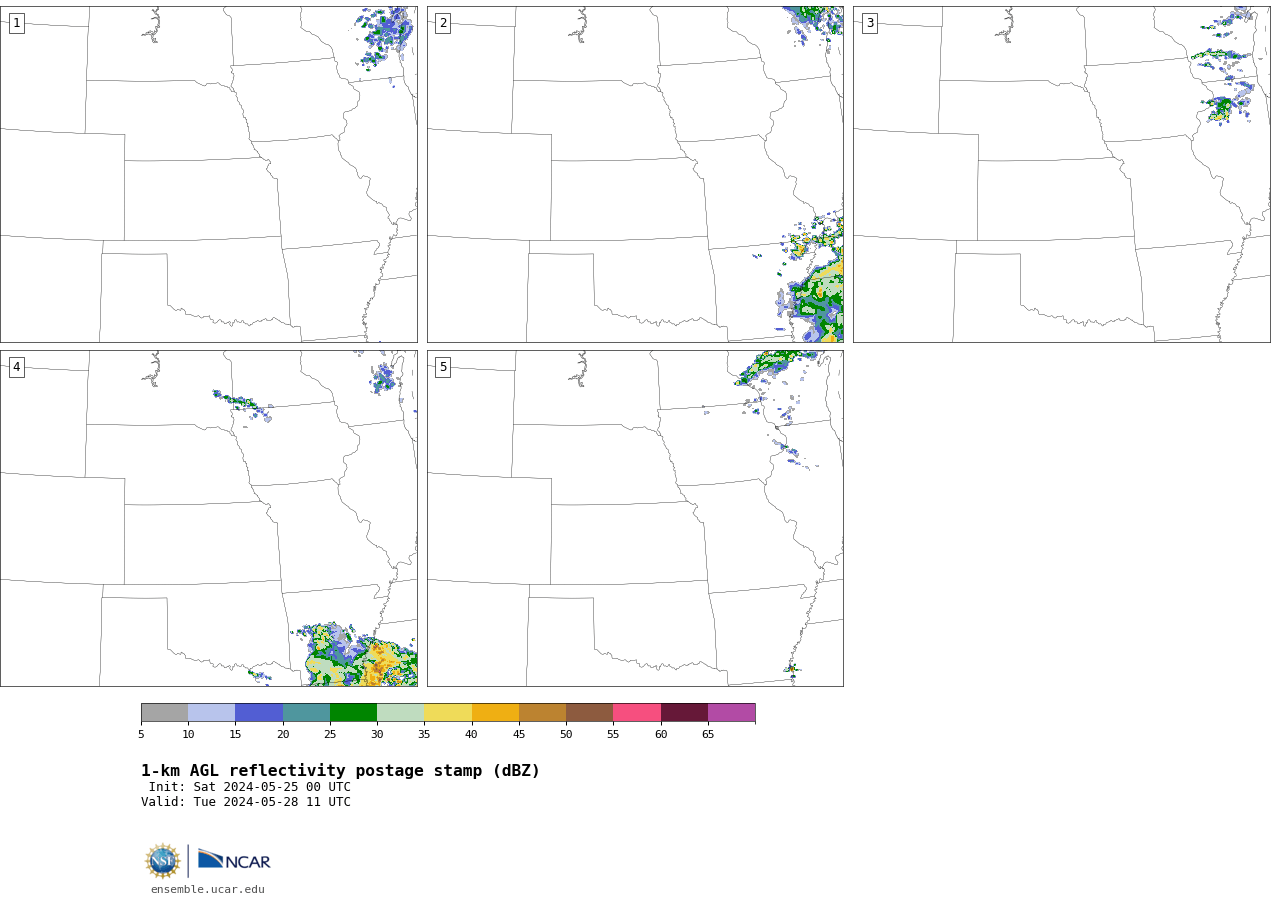Viewport: 1280px width, 901px height.
Task: Click the pink 55-60 dBZ swatch
Action: 637,712
